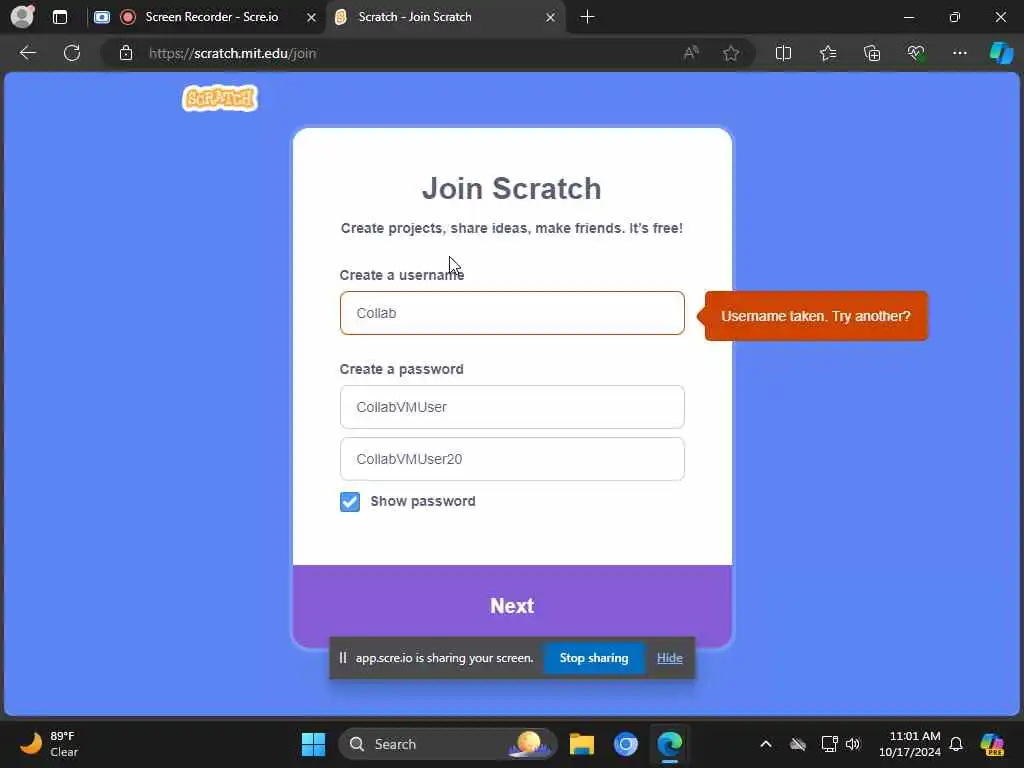Click the address bar URL

point(232,53)
